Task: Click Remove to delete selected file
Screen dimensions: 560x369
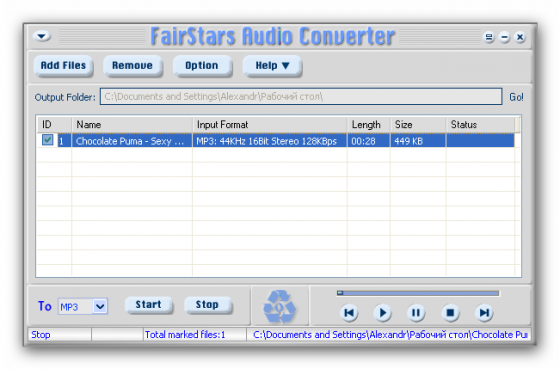Action: (132, 66)
